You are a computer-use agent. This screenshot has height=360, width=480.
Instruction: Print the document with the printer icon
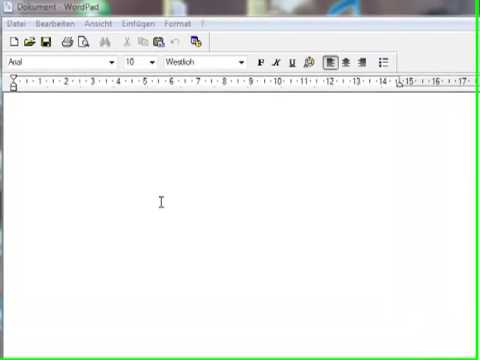67,42
